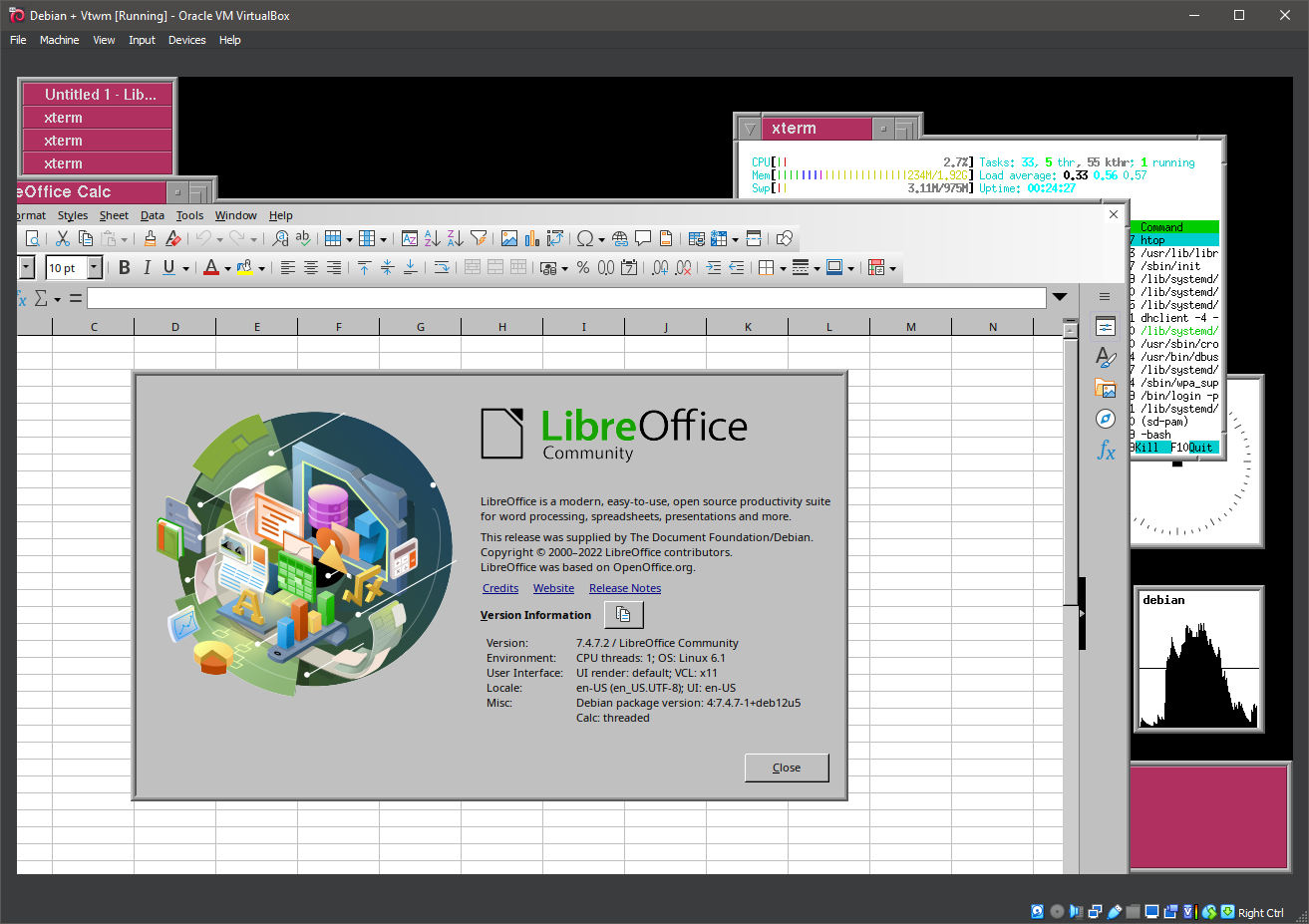Expand the formula bar with arrow
The image size is (1309, 924).
1060,297
